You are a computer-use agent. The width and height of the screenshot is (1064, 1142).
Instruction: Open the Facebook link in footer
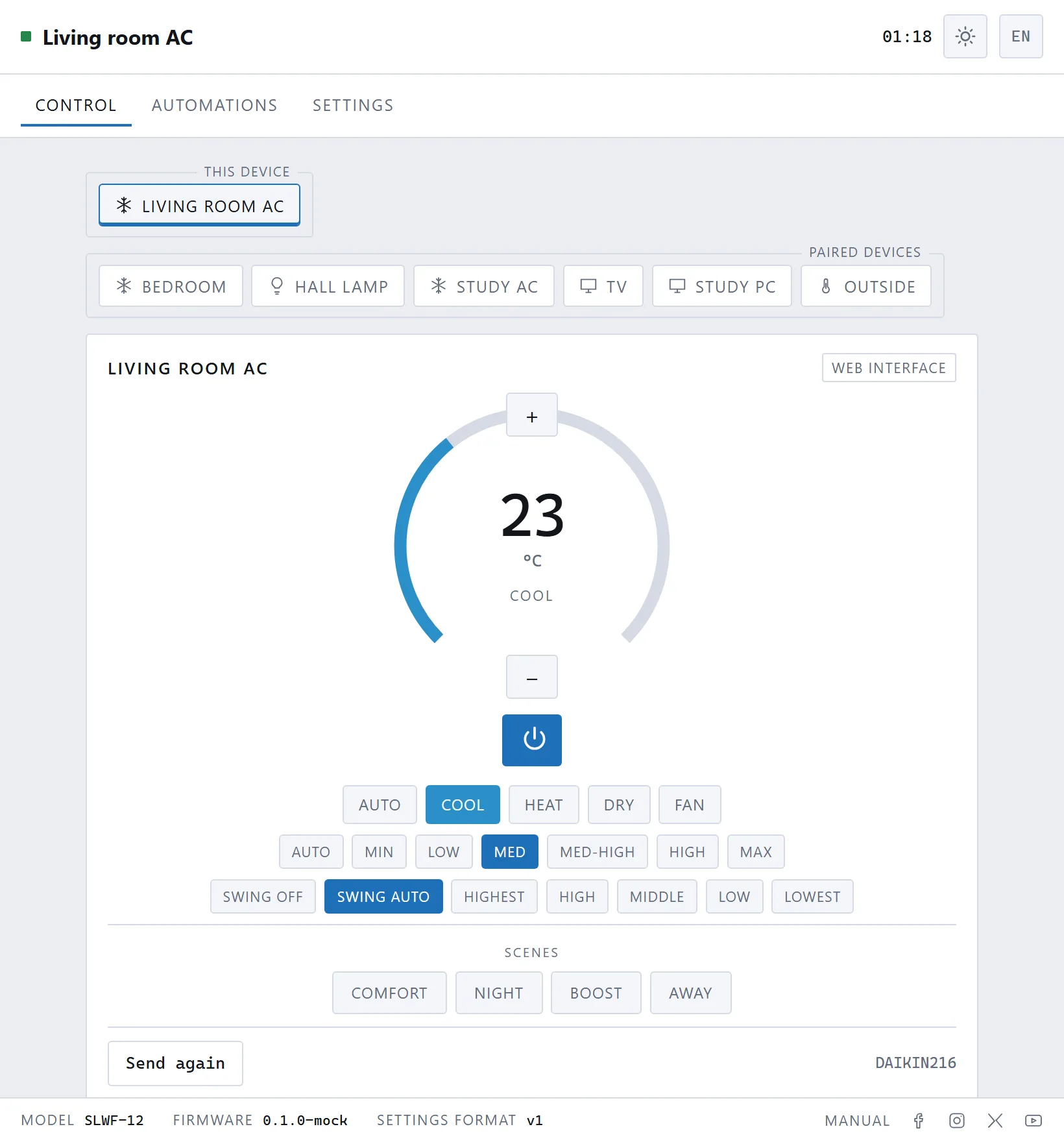(918, 1121)
